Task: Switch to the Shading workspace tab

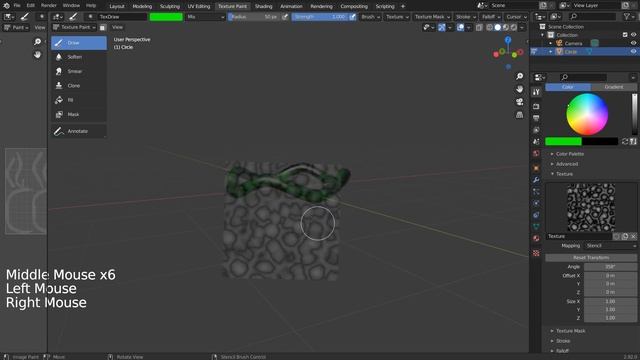Action: coord(263,6)
